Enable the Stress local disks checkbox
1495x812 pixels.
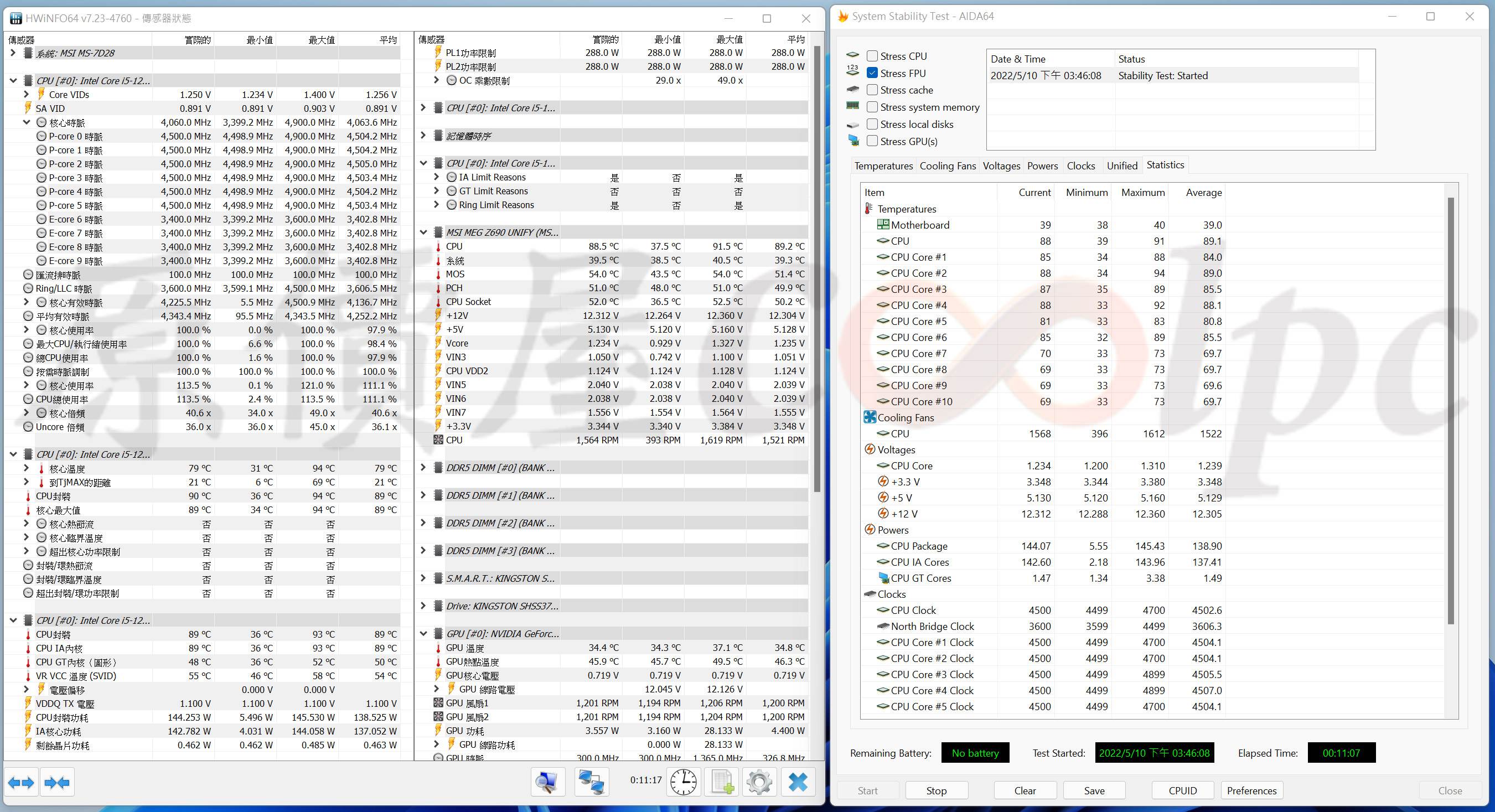(872, 124)
